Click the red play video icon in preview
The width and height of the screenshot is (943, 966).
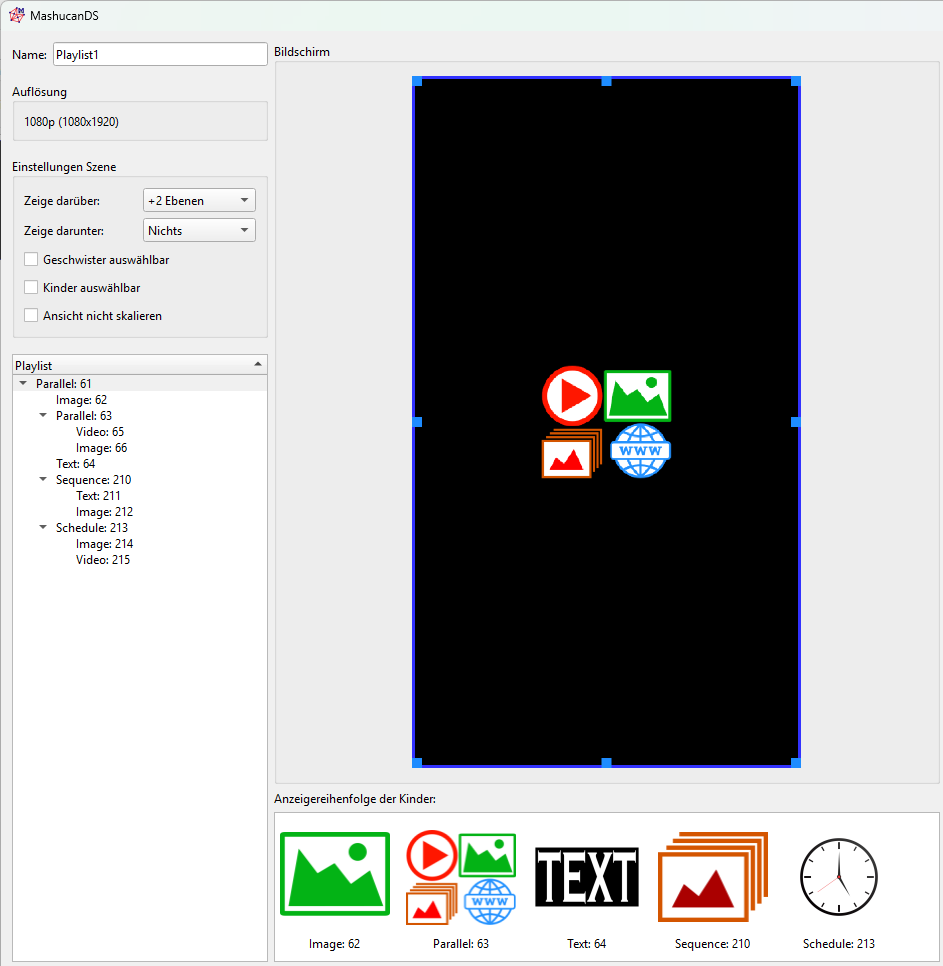[x=571, y=396]
